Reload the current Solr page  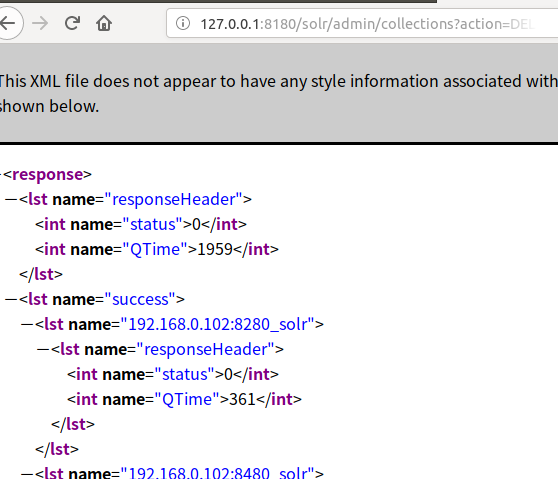point(72,23)
